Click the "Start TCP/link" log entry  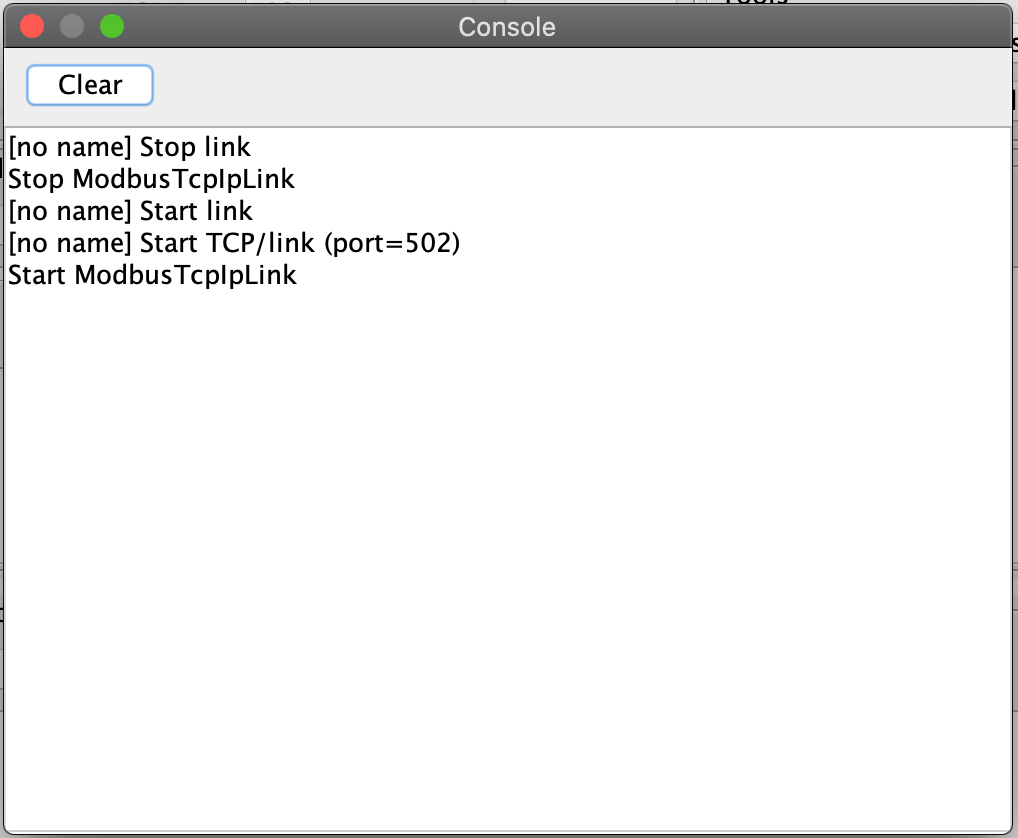click(x=233, y=243)
